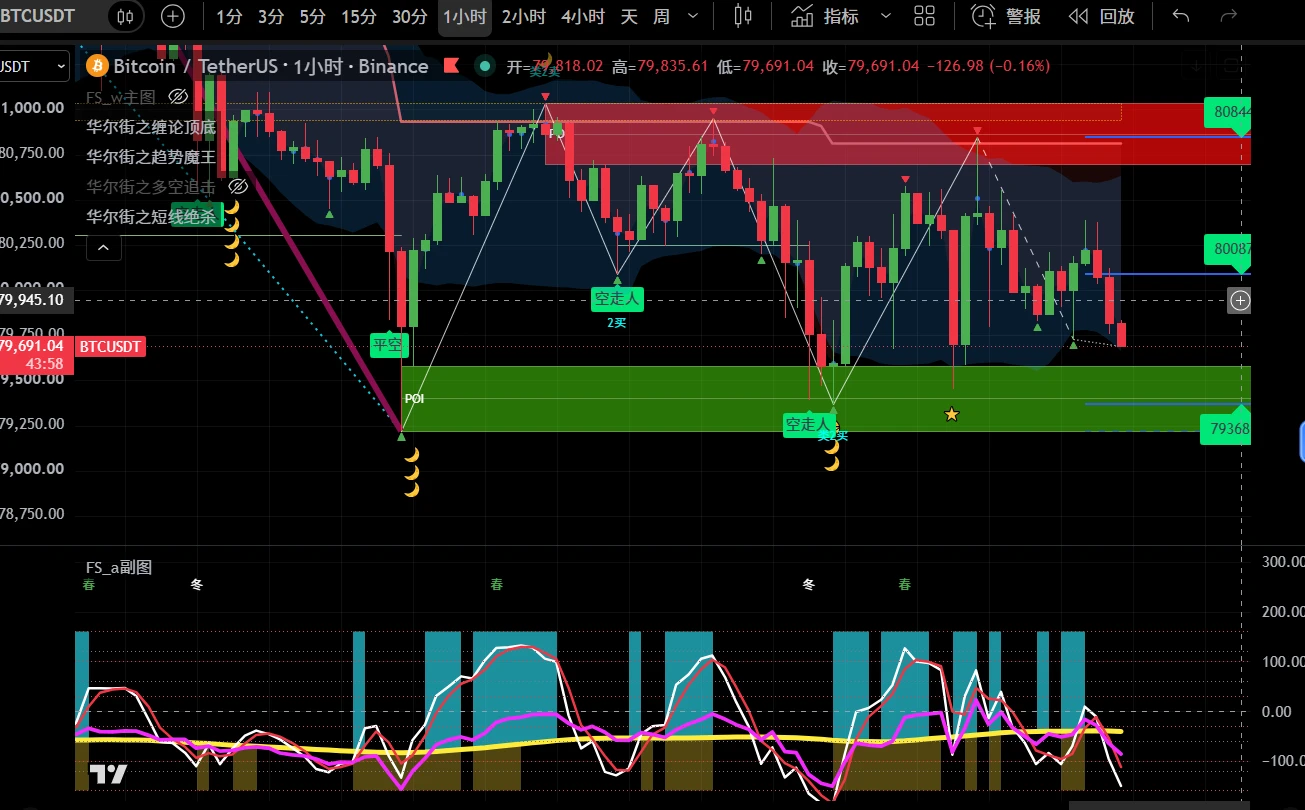
Task: Click the green market status dot
Action: click(485, 66)
